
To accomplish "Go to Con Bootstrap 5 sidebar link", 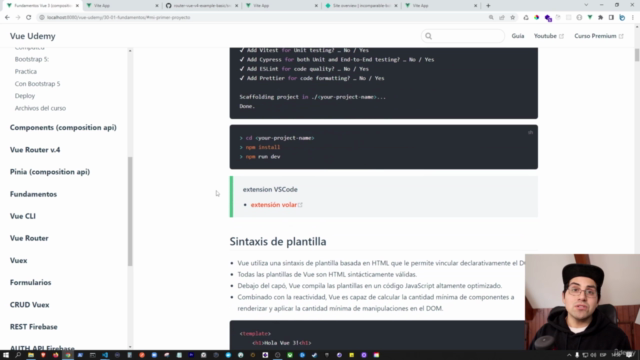I will tap(38, 84).
